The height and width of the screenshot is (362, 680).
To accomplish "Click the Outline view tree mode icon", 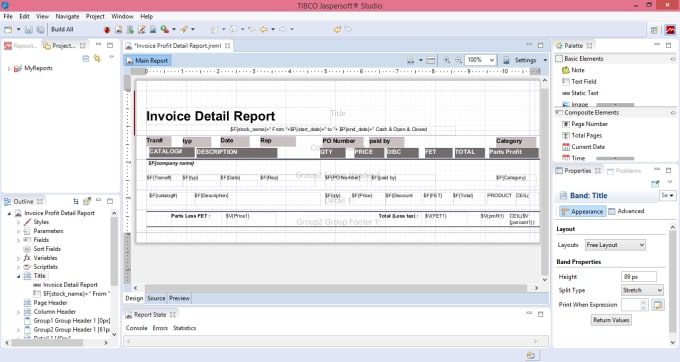I will coord(76,202).
